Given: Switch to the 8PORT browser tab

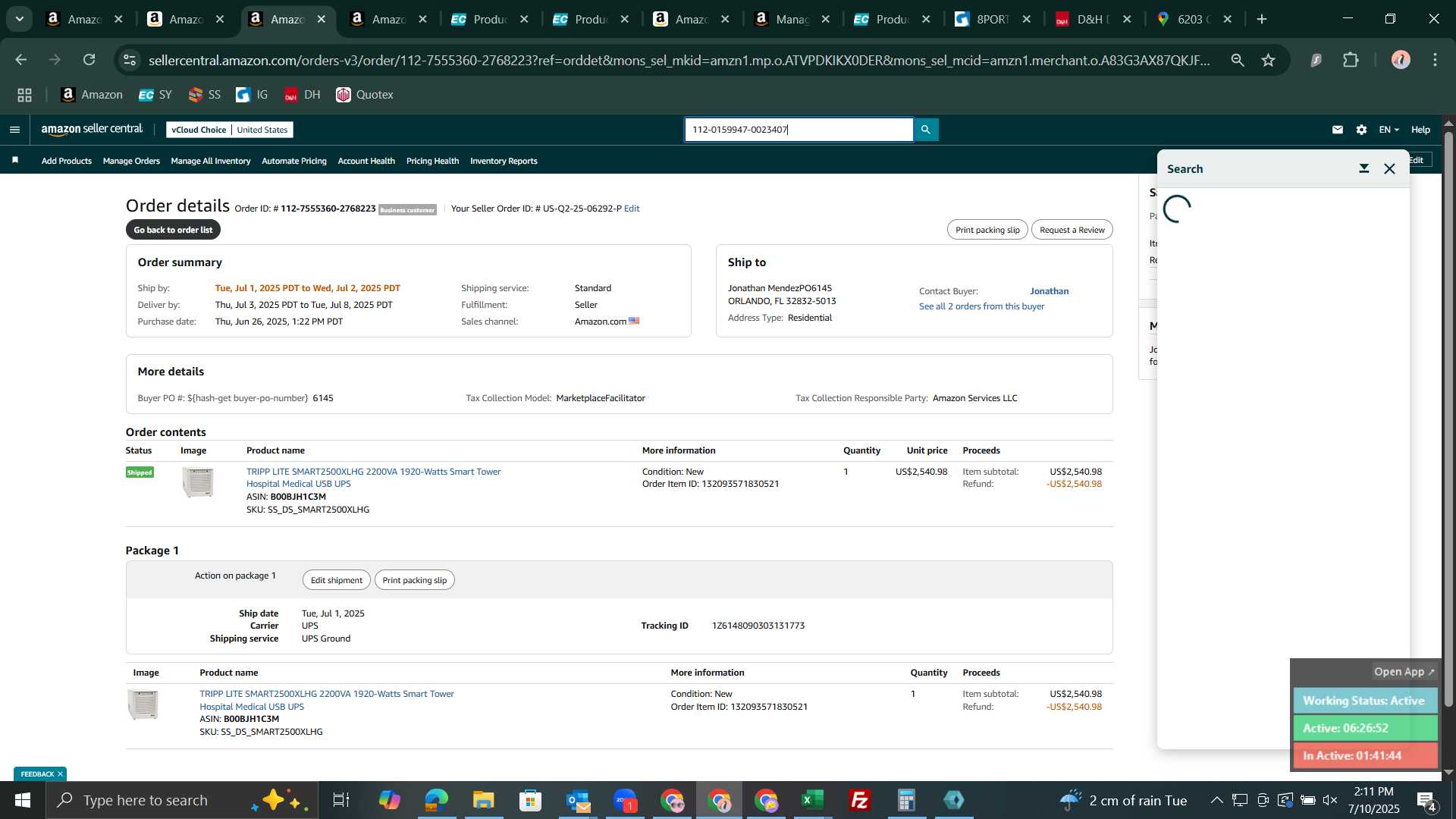Looking at the screenshot, I should point(994,19).
